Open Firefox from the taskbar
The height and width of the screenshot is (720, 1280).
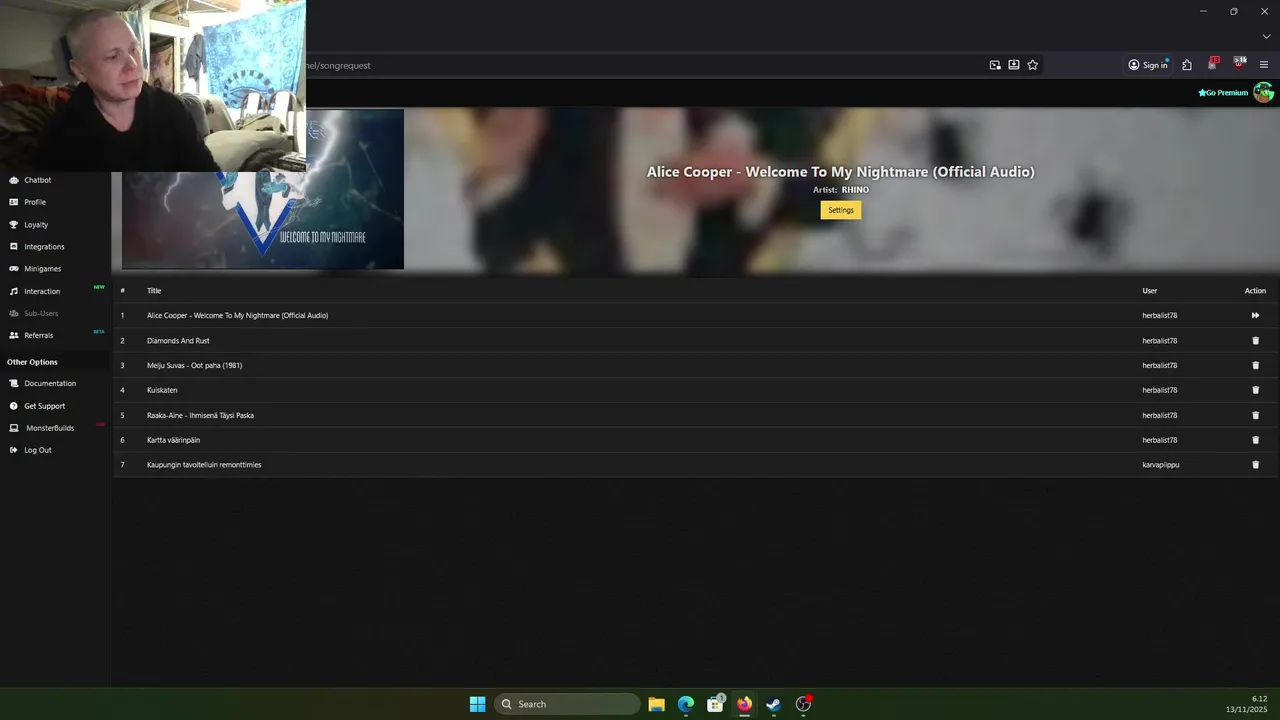[x=744, y=704]
